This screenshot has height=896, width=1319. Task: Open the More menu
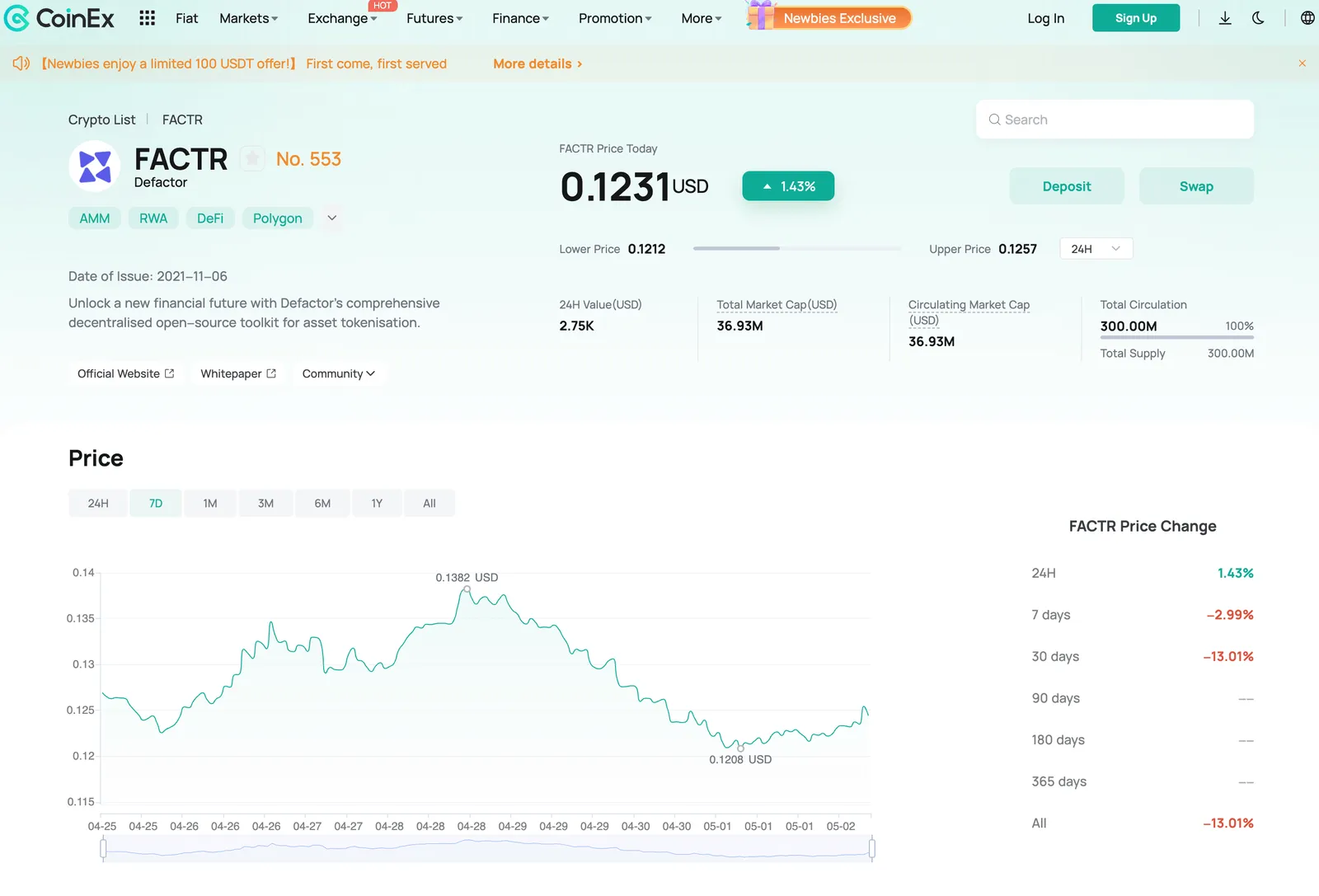tap(702, 18)
